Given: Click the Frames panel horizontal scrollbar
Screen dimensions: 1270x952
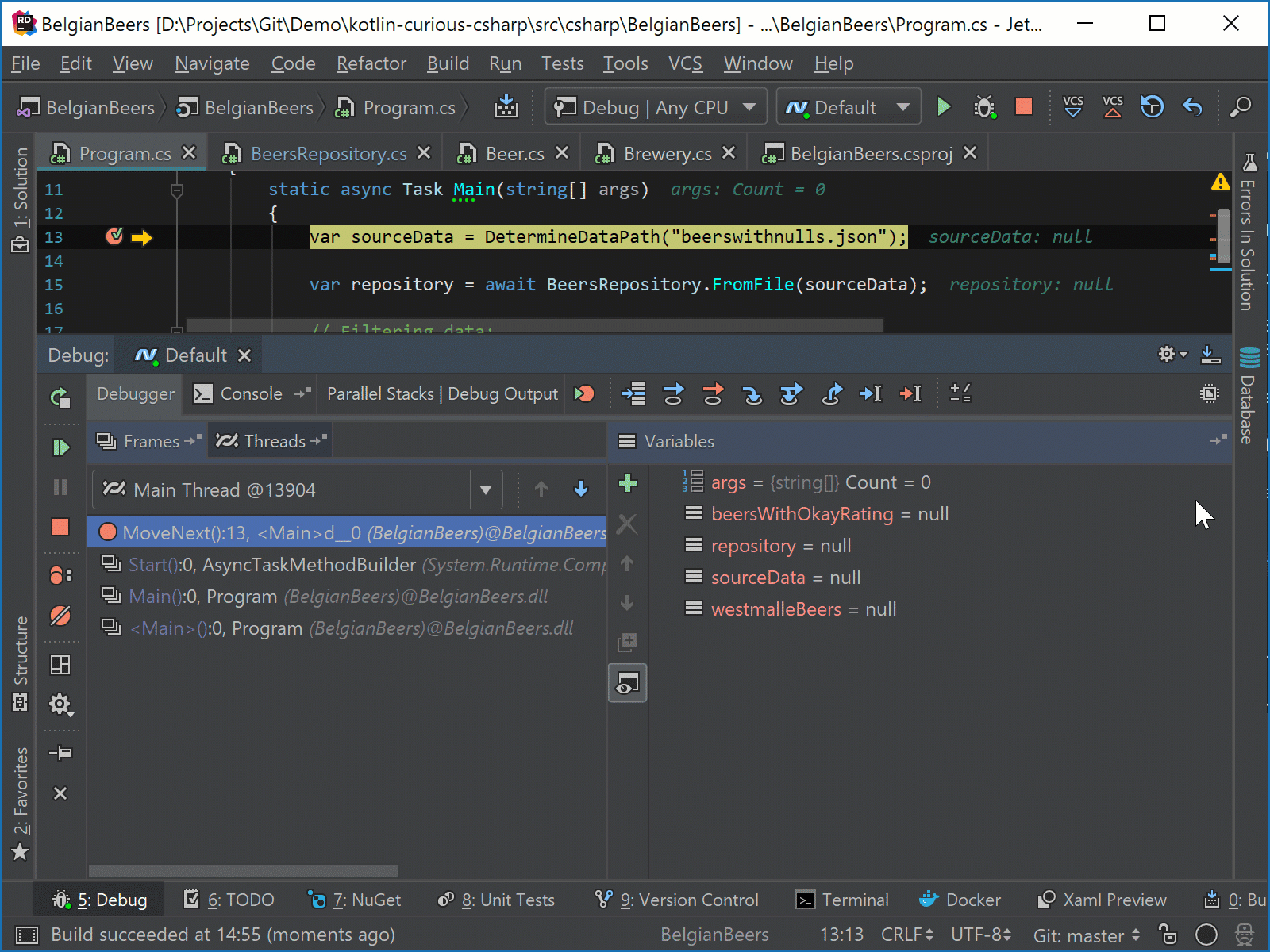Looking at the screenshot, I should pos(243,871).
